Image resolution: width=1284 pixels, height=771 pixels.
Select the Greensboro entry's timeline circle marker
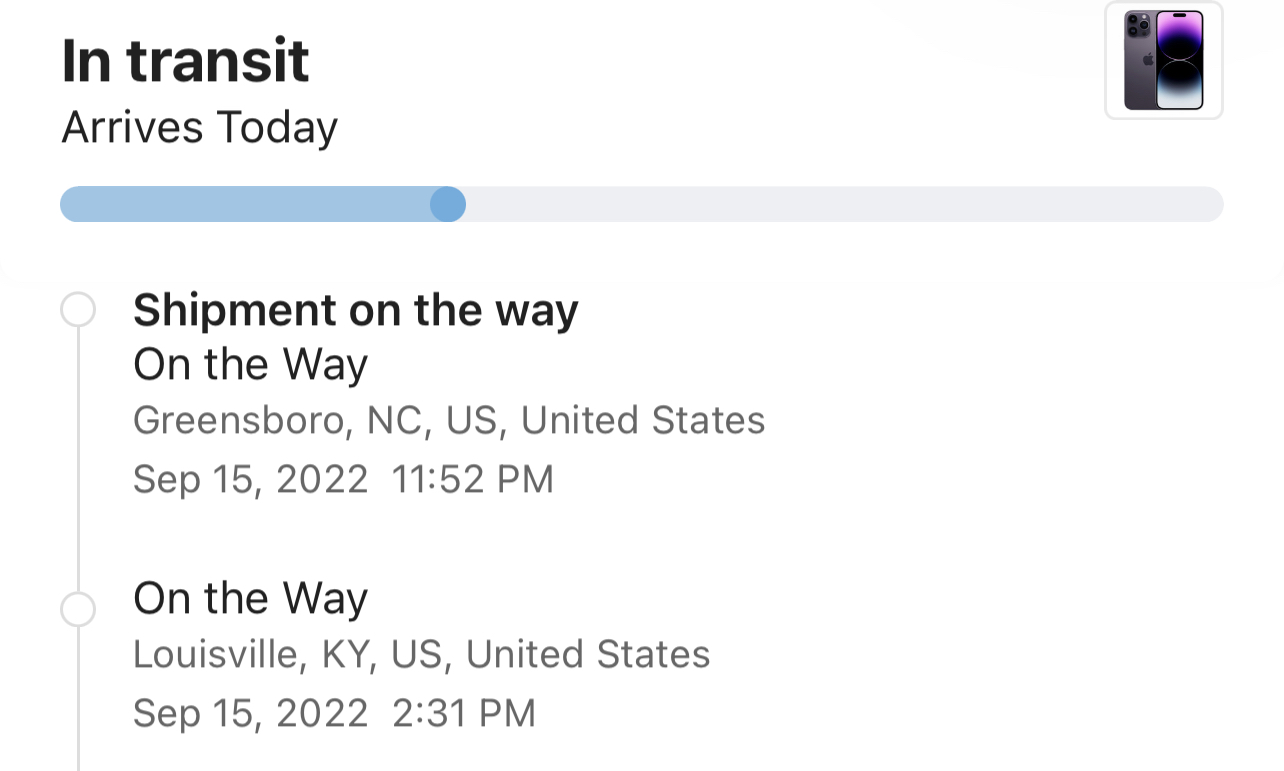(x=78, y=310)
